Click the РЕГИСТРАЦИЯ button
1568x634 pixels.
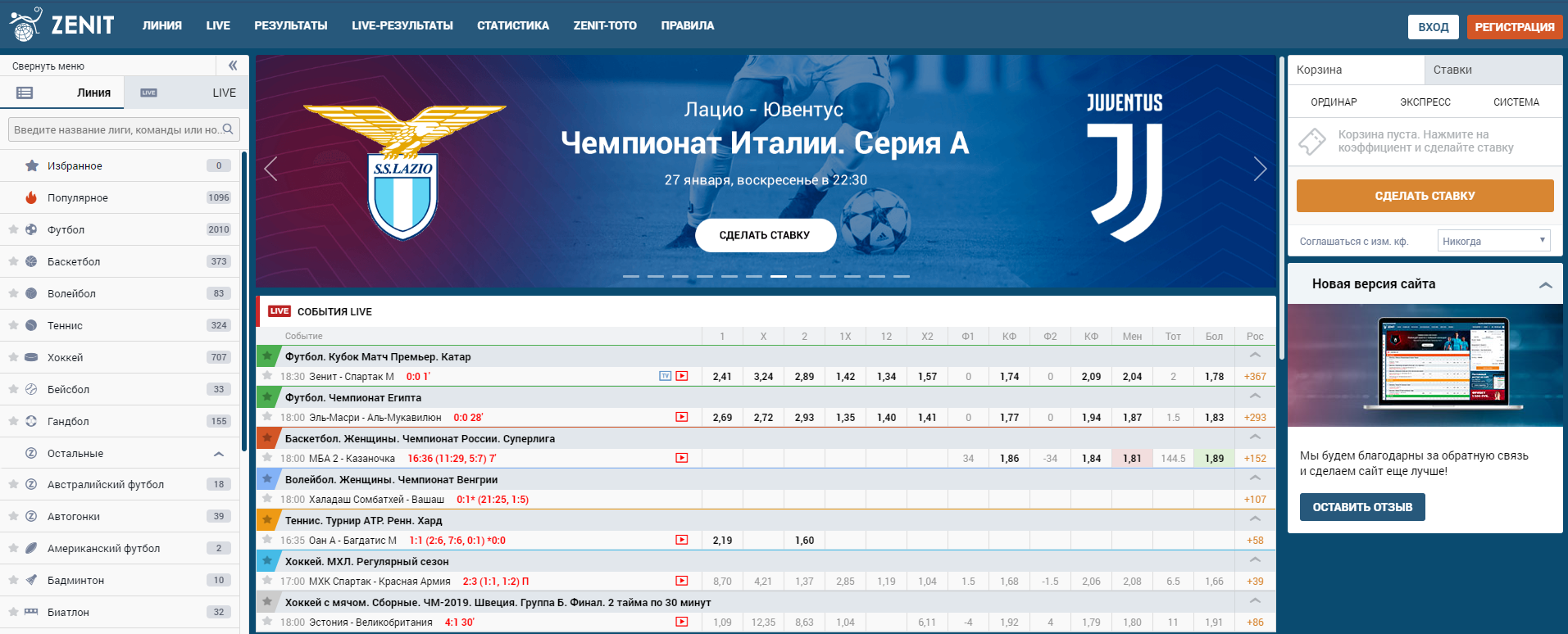point(1514,27)
